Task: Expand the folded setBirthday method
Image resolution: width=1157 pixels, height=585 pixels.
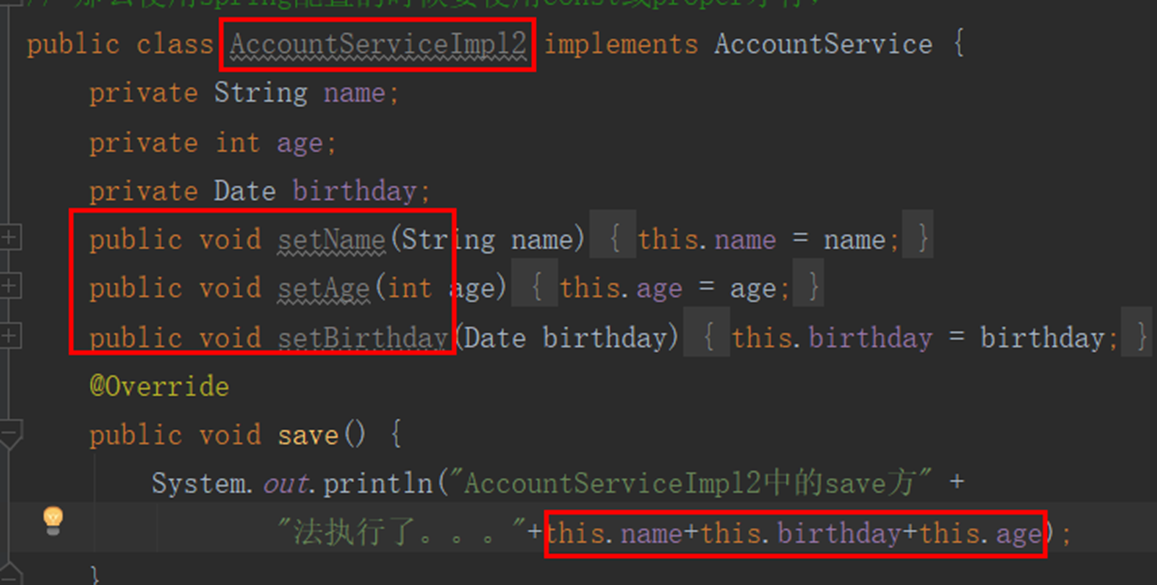Action: tap(9, 336)
